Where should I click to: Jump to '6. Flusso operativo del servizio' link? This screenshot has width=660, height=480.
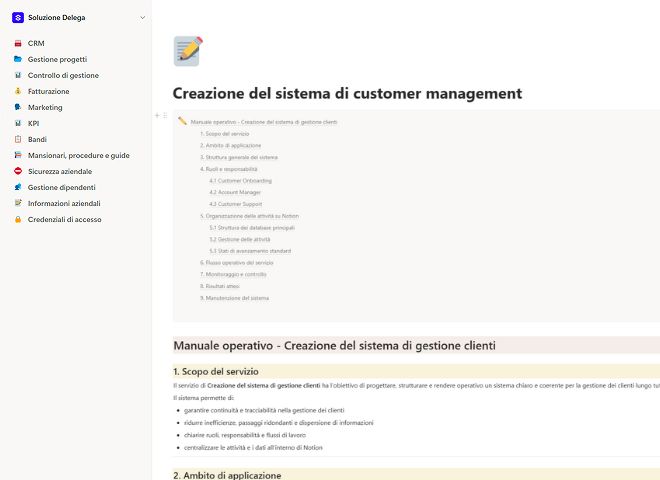coord(237,263)
